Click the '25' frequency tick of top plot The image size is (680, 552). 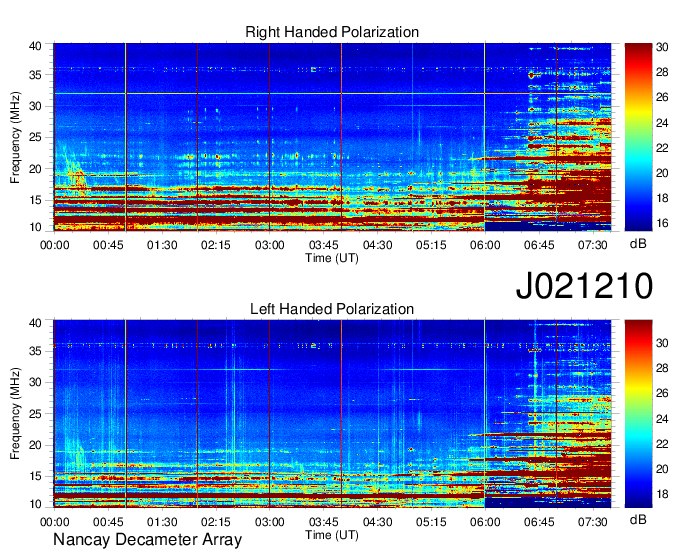pyautogui.click(x=35, y=137)
